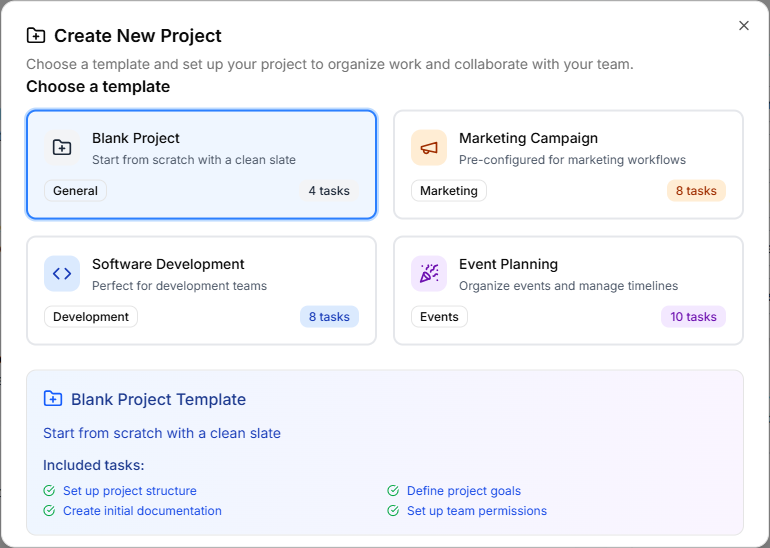
Task: Click Set up team permissions task
Action: pyautogui.click(x=477, y=511)
